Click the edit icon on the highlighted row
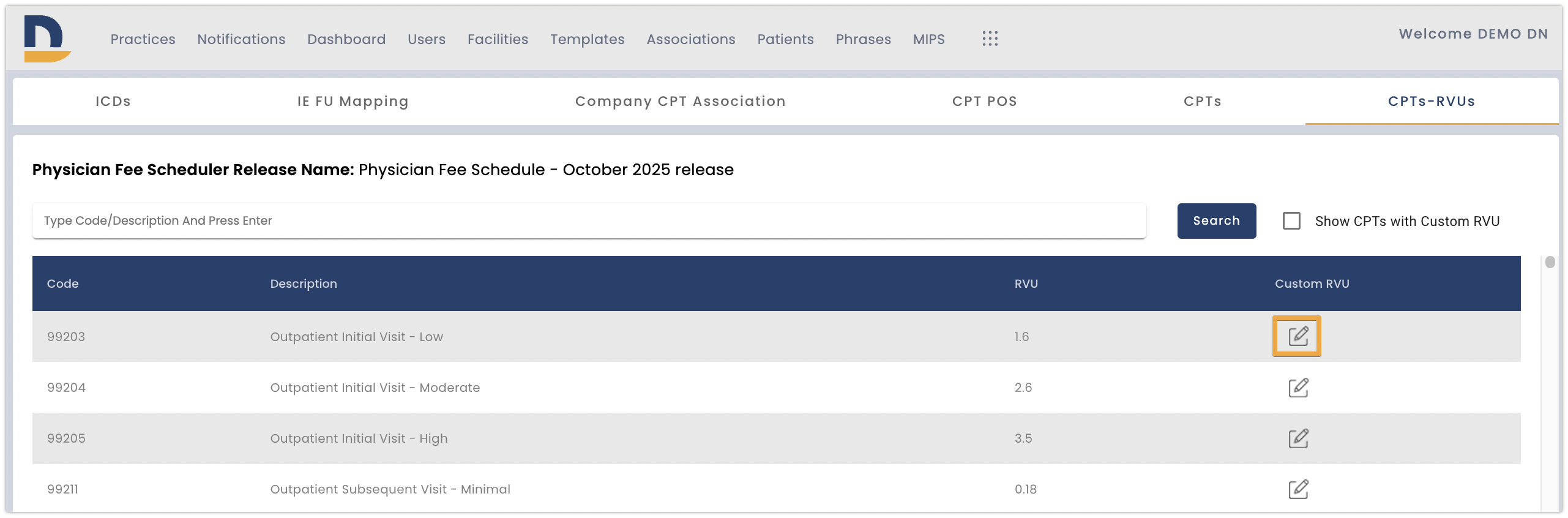 pyautogui.click(x=1297, y=336)
